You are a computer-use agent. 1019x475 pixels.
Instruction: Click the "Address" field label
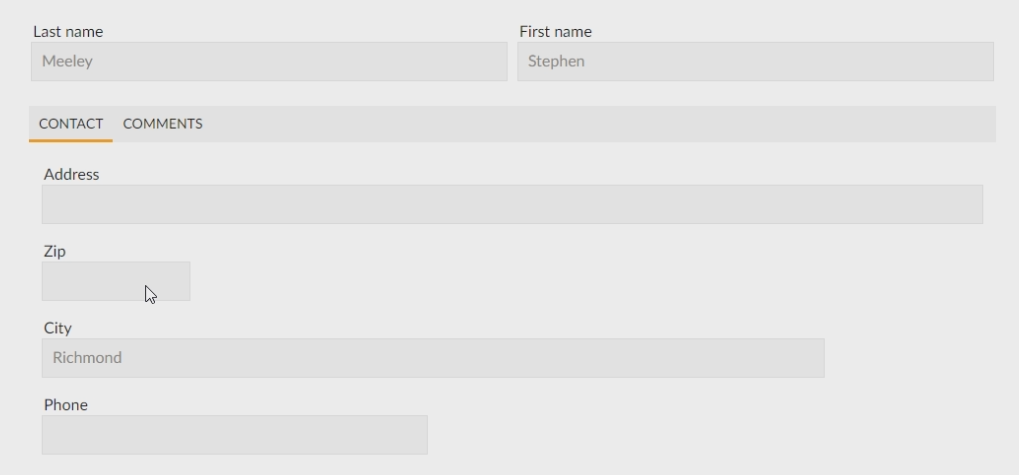coord(71,174)
